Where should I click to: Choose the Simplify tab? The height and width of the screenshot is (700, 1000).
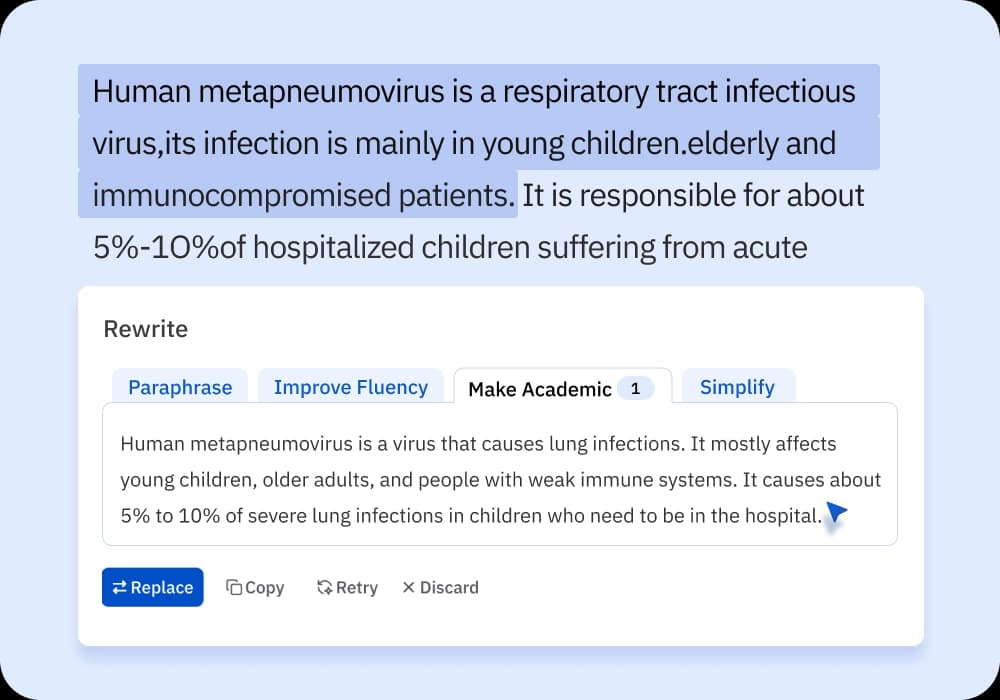pos(737,387)
